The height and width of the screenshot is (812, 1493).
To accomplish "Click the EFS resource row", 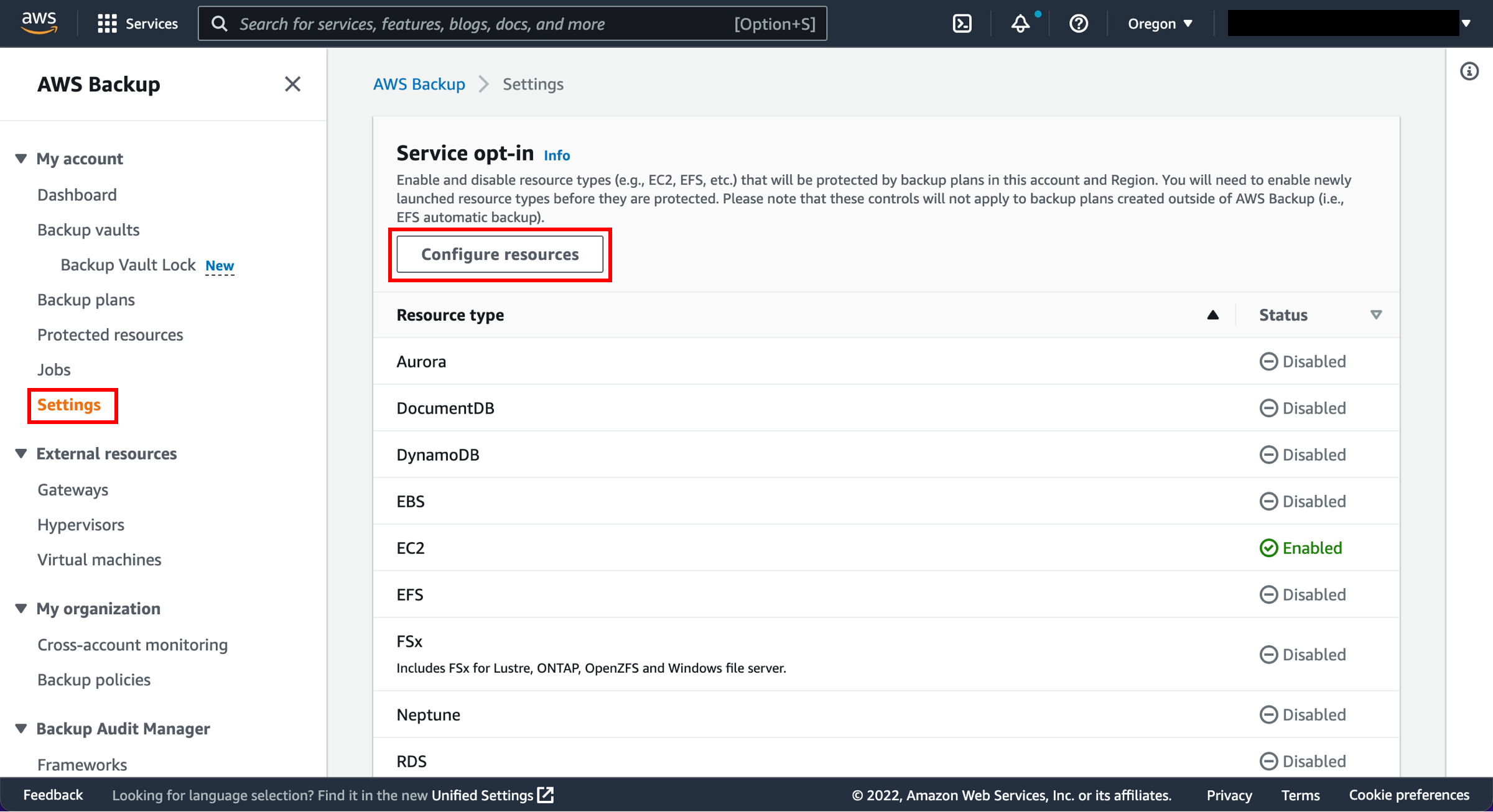I will tap(886, 595).
